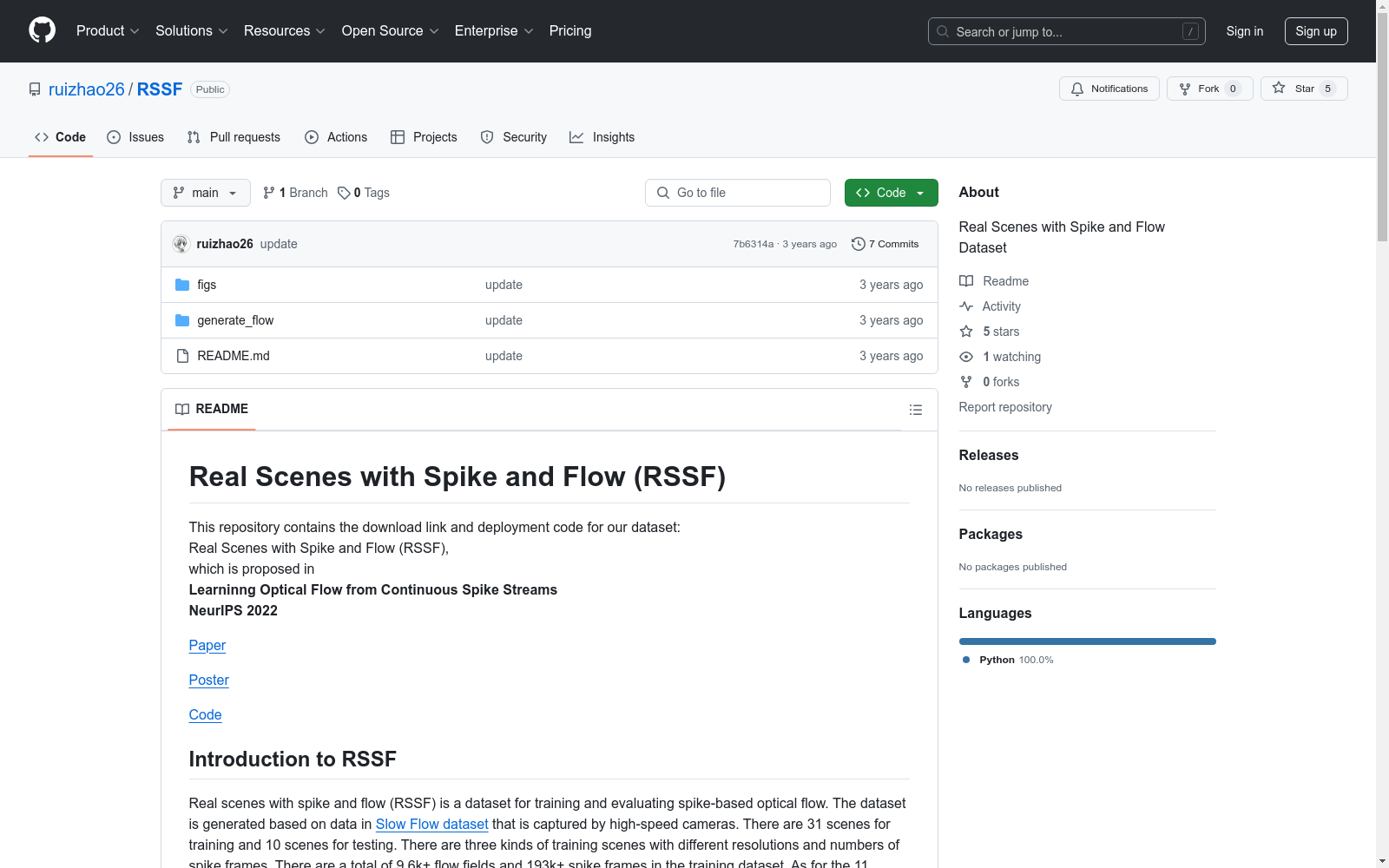This screenshot has width=1389, height=868.
Task: Click the pulse icon beside Activity
Action: coord(966,306)
